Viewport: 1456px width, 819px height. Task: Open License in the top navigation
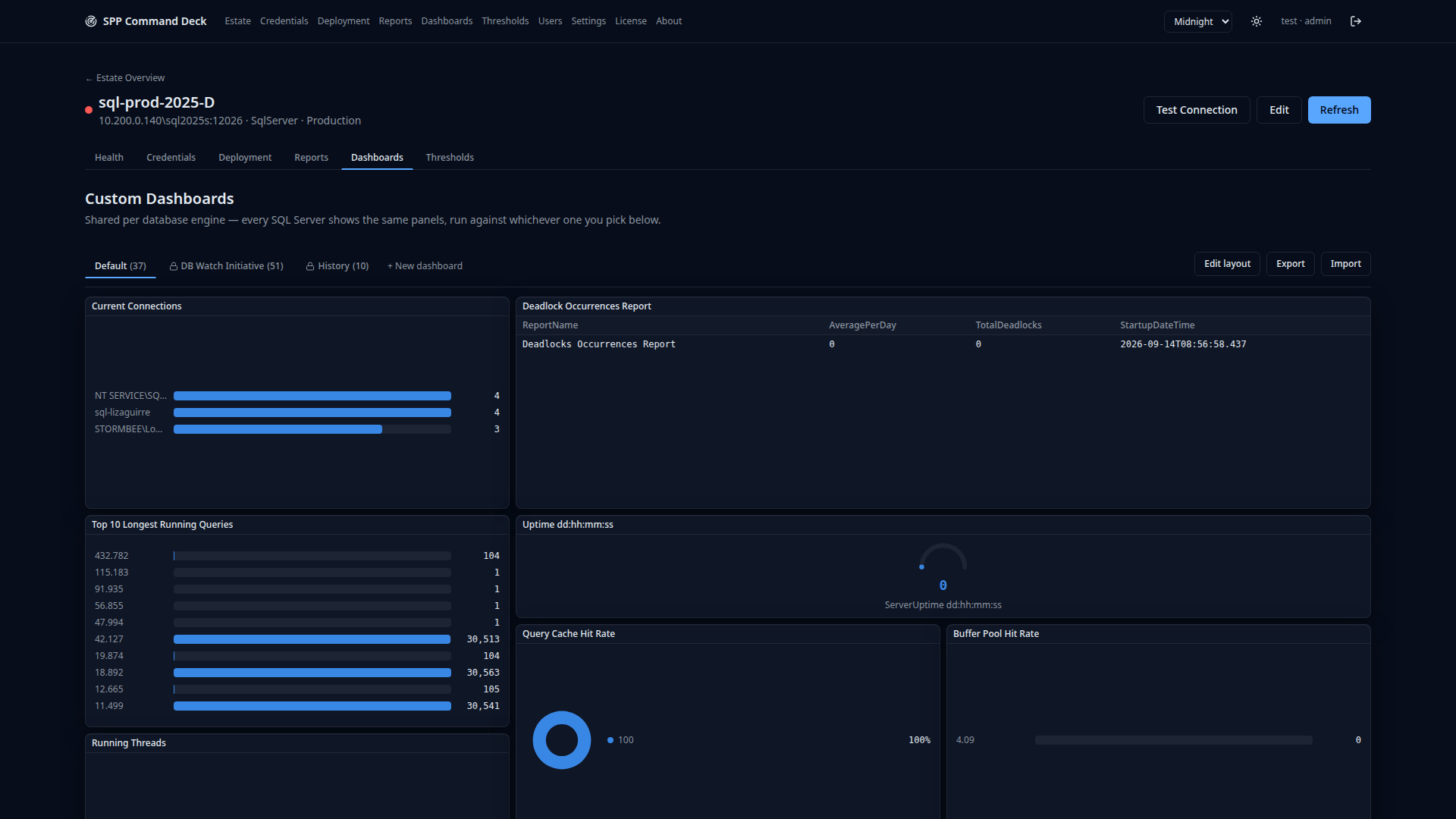(631, 21)
